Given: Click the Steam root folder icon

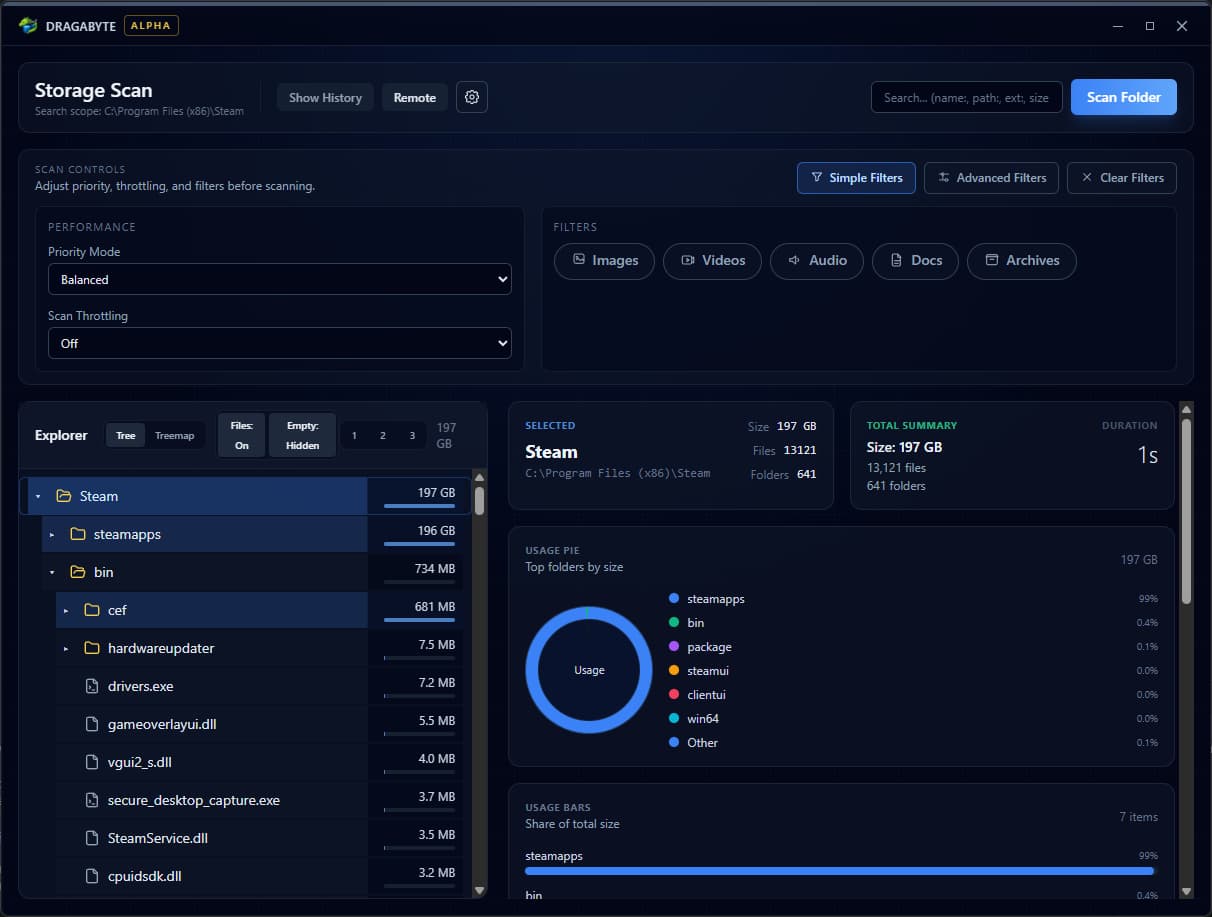Looking at the screenshot, I should (64, 496).
